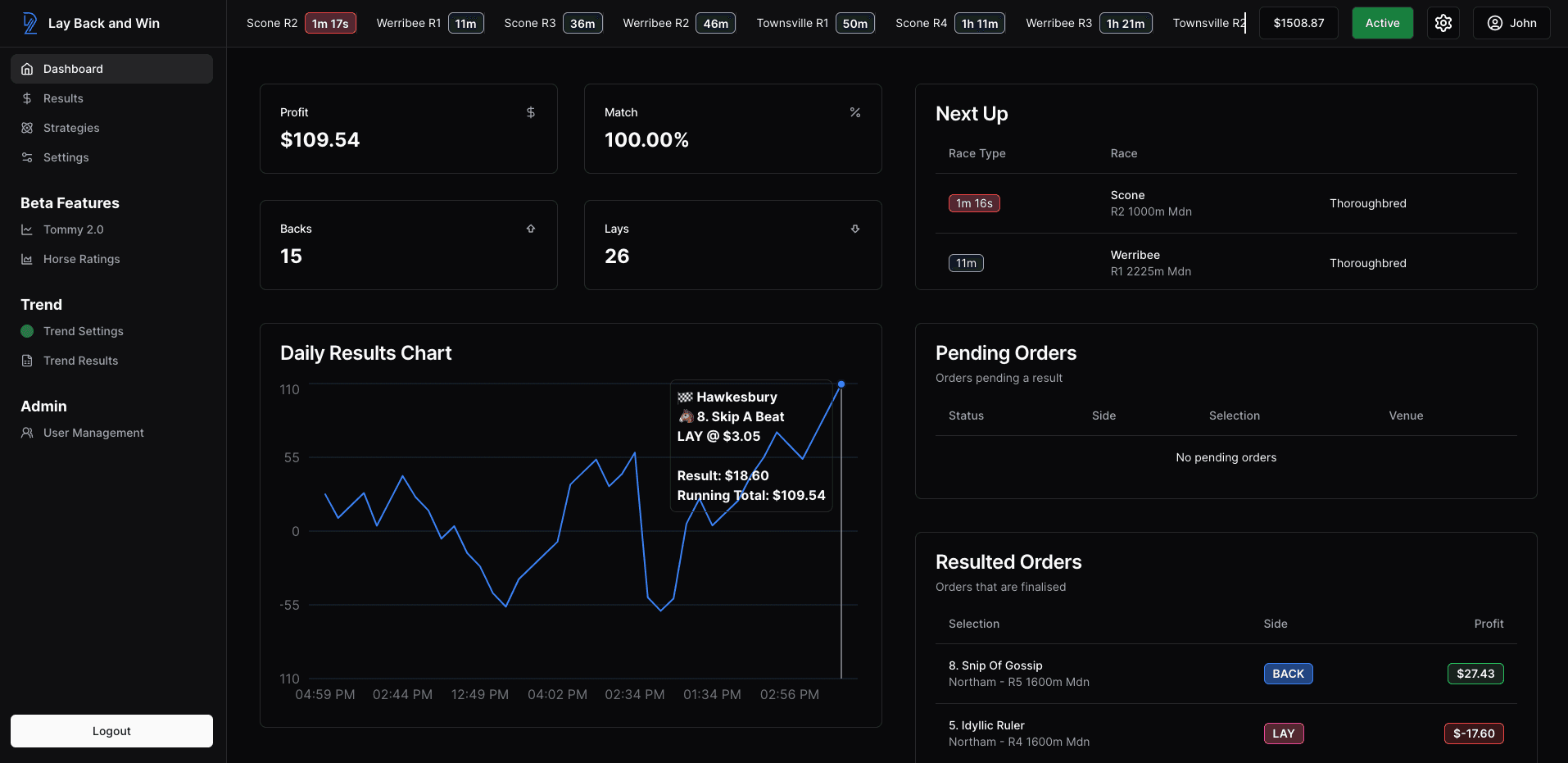Go to Strategies in the sidebar
1568x763 pixels.
pos(71,128)
